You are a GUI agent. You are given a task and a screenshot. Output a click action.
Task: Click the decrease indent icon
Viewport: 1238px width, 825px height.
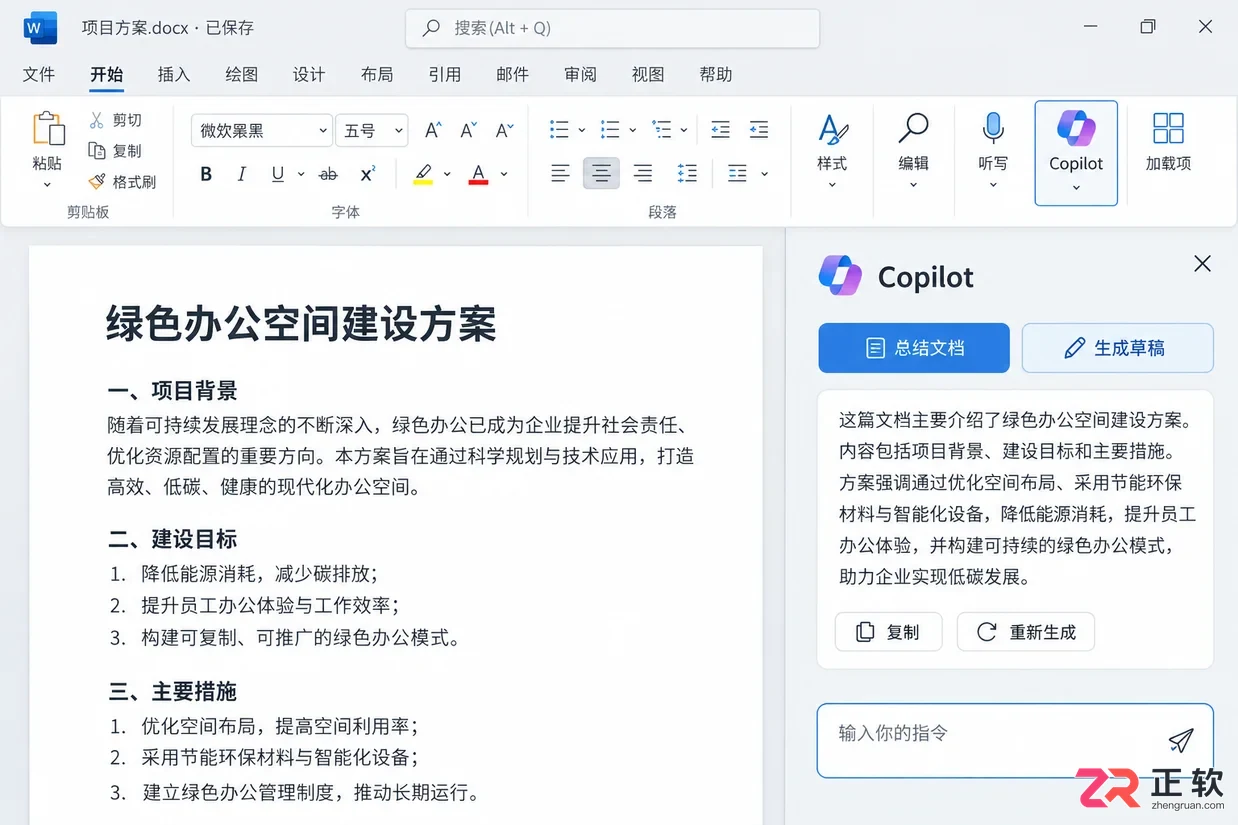[720, 130]
